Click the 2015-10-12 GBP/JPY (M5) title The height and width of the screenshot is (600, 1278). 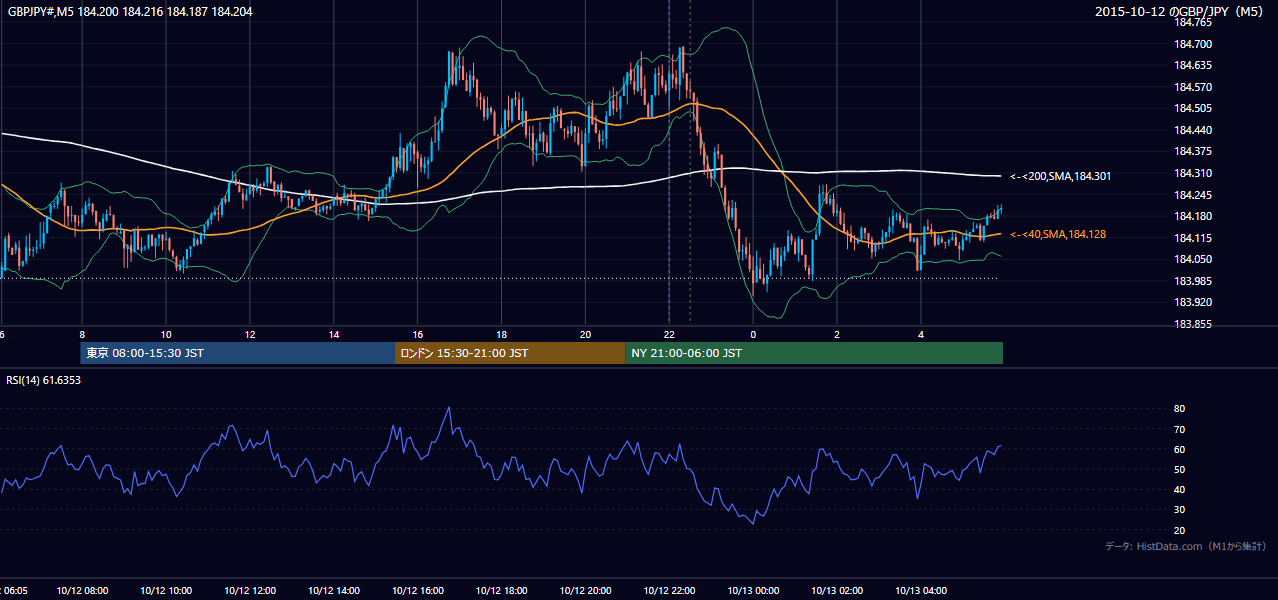pyautogui.click(x=1181, y=11)
